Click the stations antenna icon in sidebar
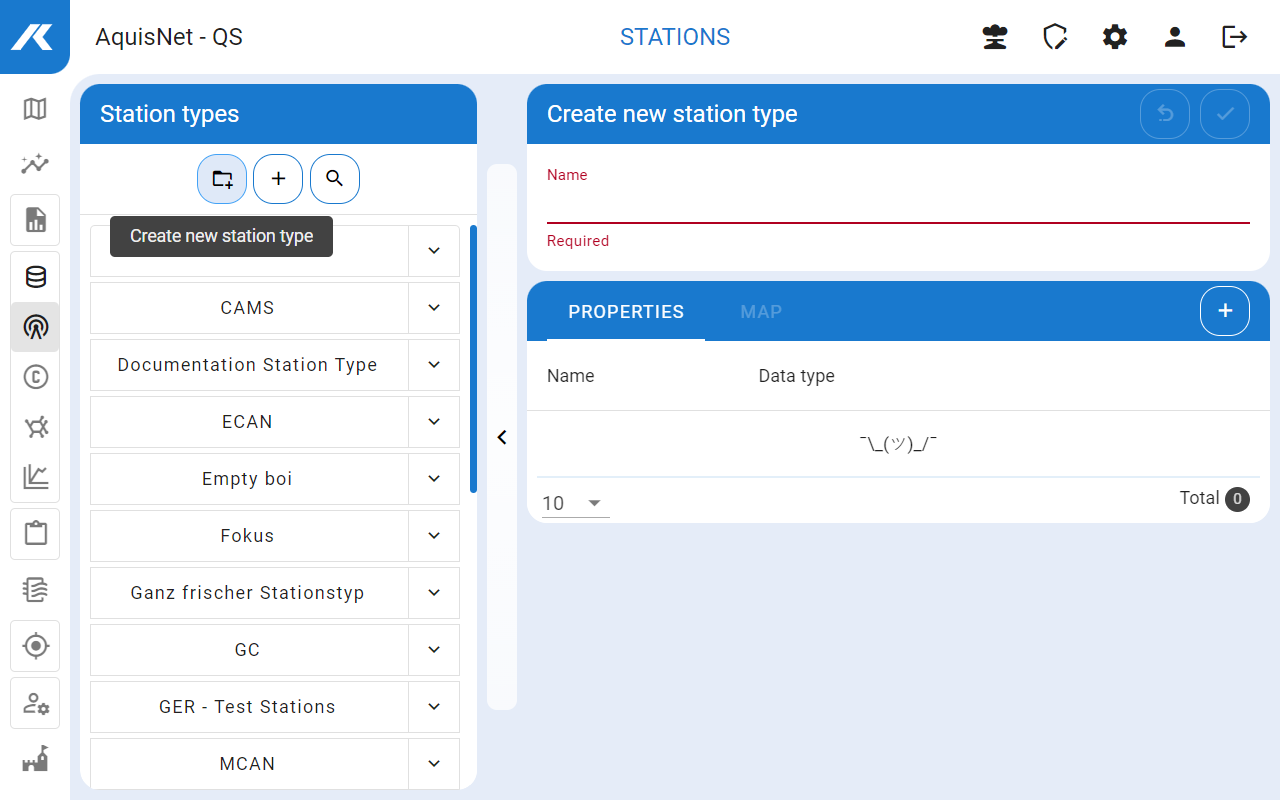The image size is (1280, 800). [x=35, y=327]
